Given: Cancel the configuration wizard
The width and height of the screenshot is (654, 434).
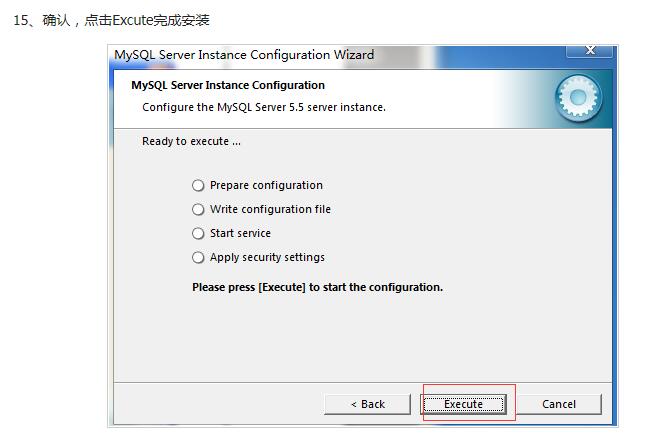Looking at the screenshot, I should tap(559, 404).
